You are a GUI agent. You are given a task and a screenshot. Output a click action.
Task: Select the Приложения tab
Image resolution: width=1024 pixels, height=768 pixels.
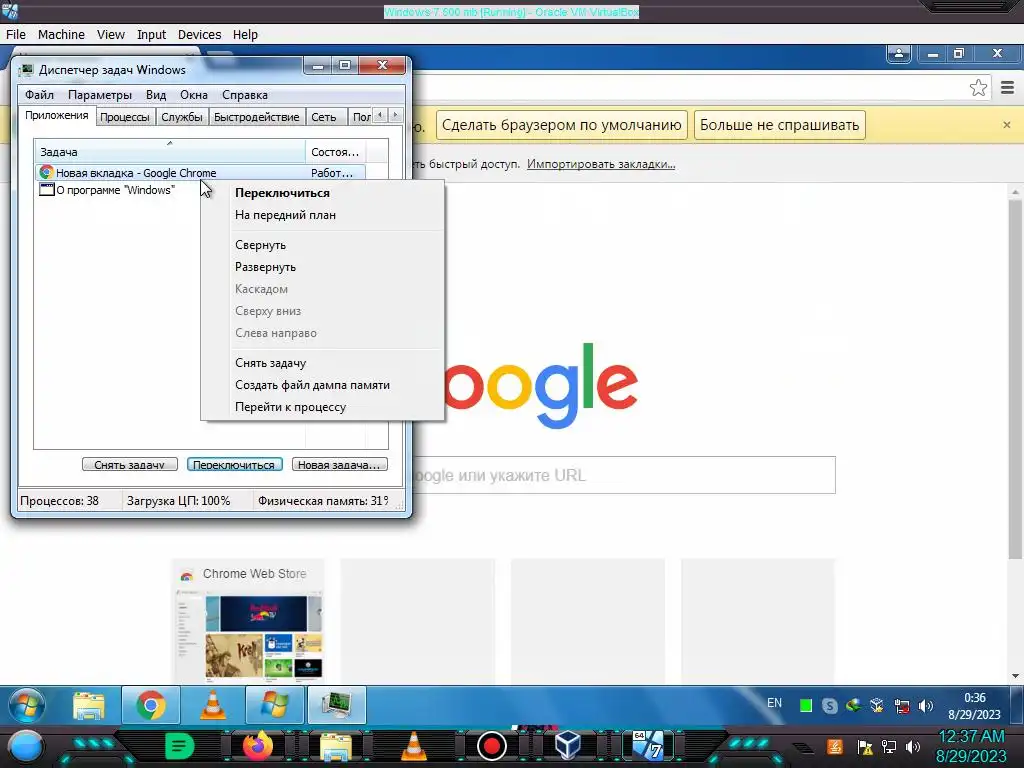(57, 116)
